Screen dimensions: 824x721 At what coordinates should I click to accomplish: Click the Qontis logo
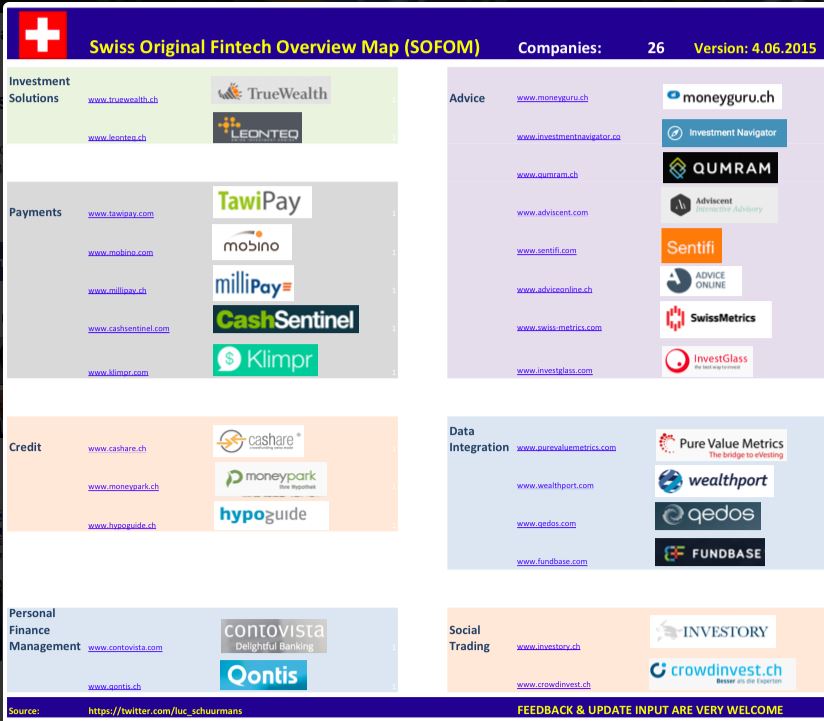[x=263, y=675]
